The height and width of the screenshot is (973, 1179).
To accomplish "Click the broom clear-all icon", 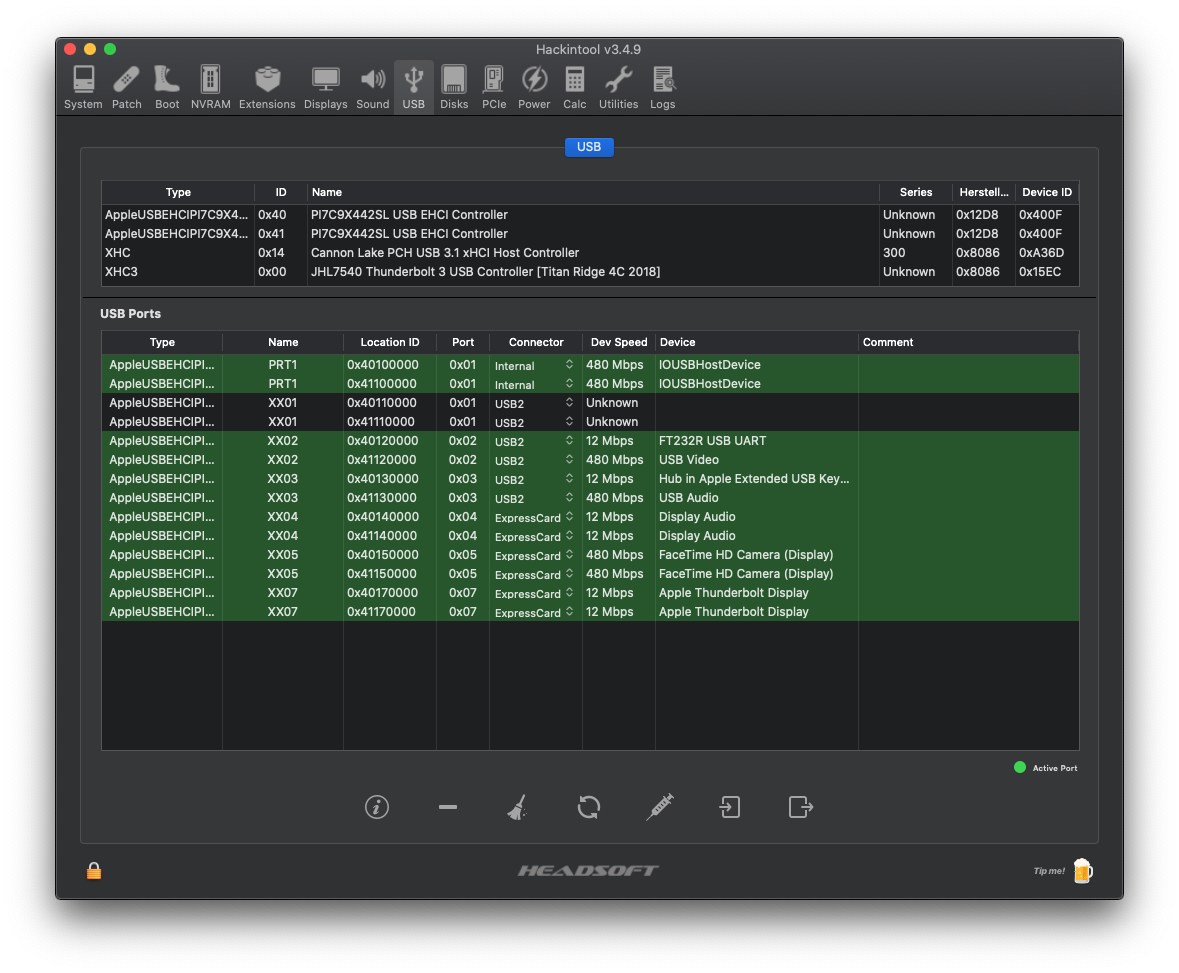I will (517, 807).
